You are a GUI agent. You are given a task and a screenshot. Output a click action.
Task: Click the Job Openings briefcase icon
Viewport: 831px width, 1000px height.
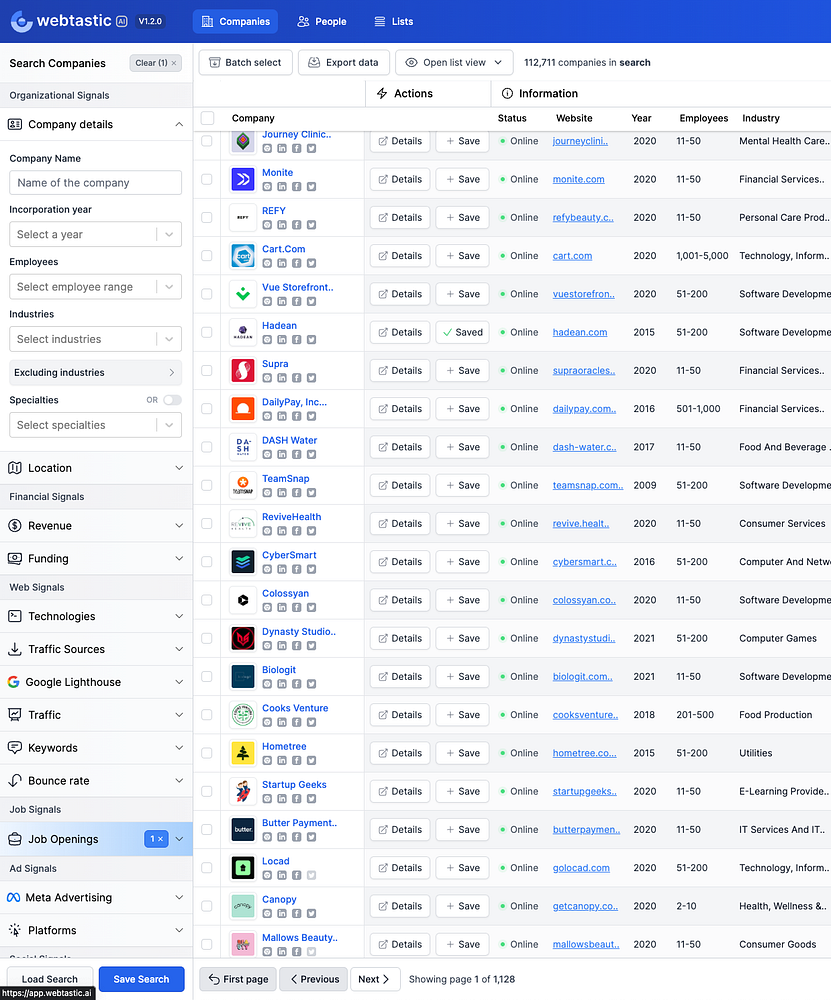15,839
